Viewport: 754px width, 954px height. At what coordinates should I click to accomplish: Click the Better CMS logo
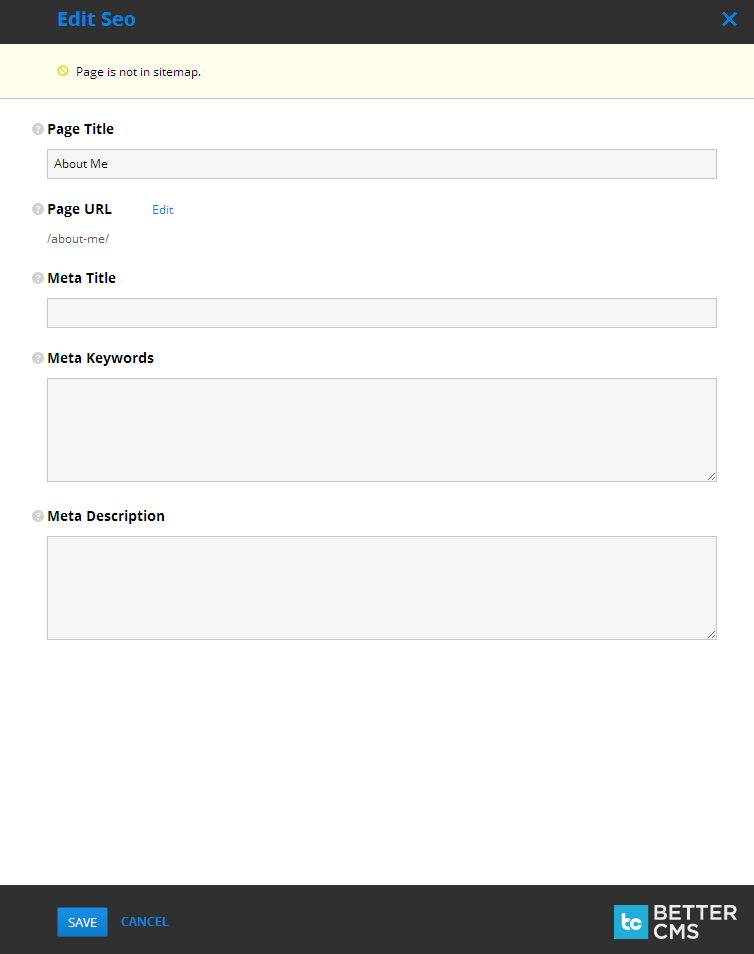675,921
